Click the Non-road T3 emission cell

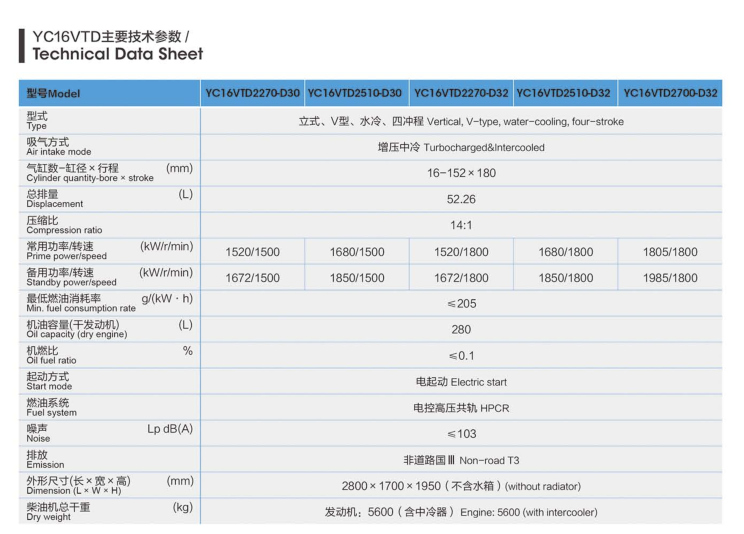[x=461, y=460]
